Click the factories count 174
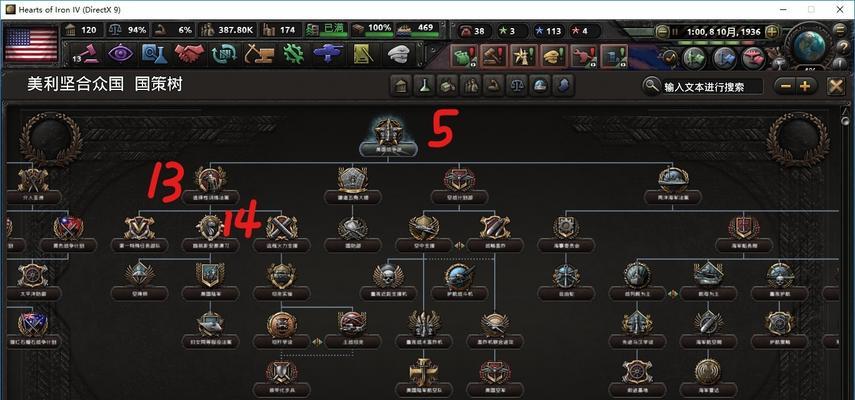Viewport: 855px width, 400px height. (280, 30)
